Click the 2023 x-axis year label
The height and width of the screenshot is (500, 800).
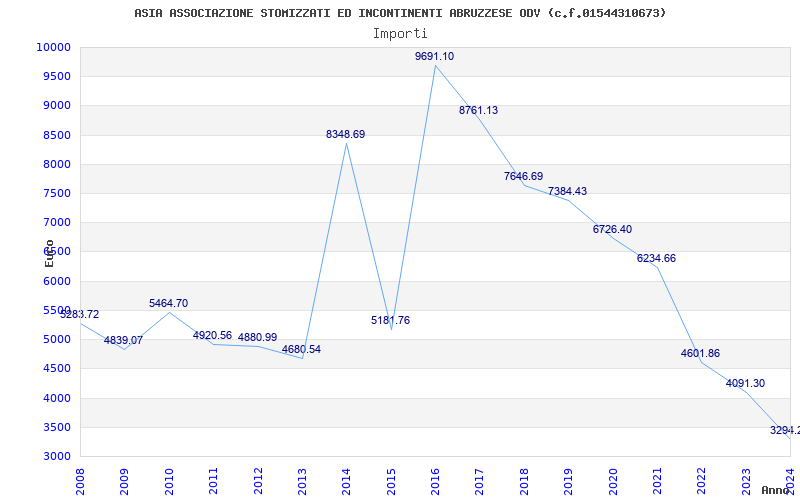coord(746,481)
